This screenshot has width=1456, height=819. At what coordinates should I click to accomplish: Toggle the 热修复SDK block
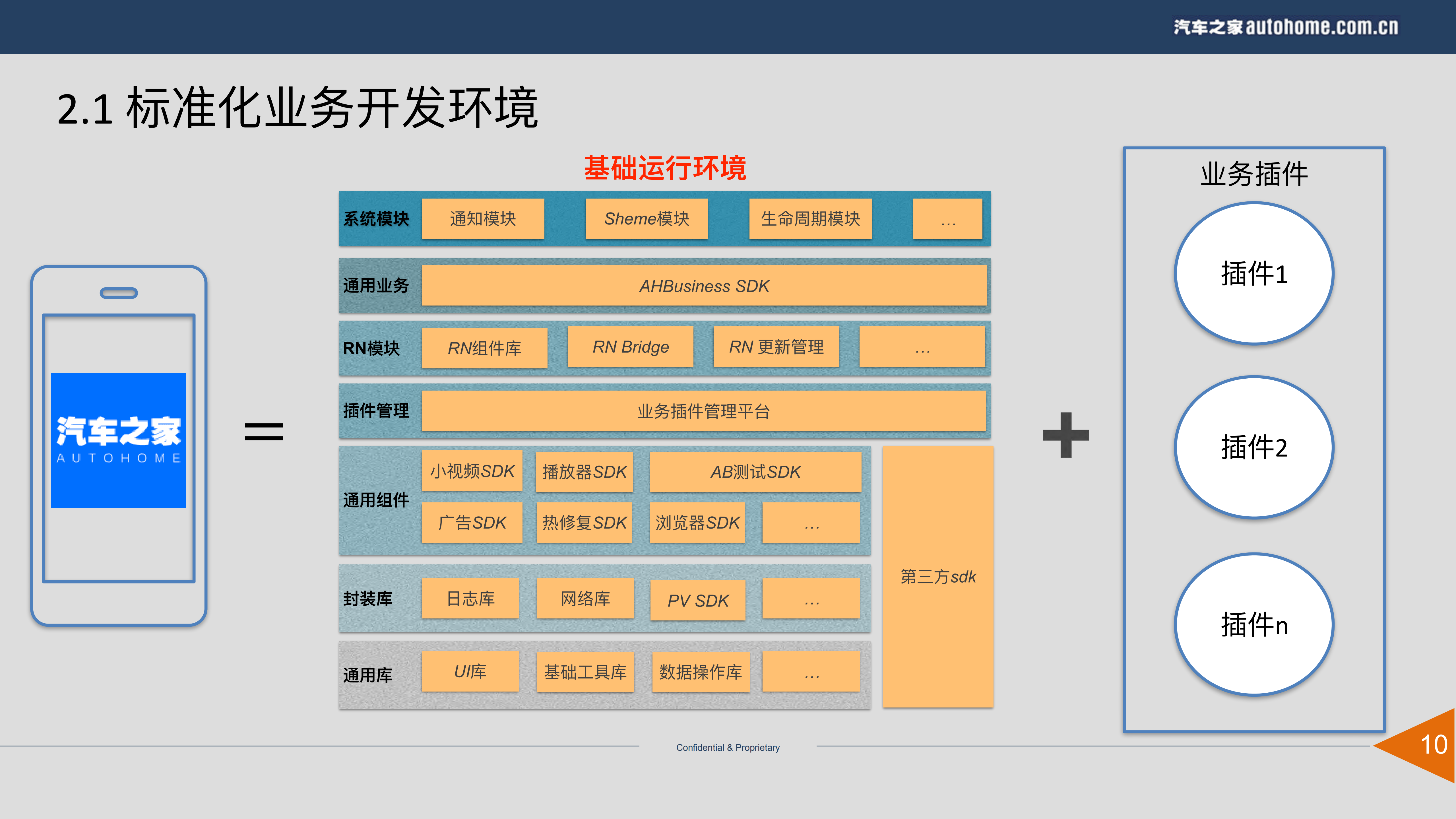(584, 523)
